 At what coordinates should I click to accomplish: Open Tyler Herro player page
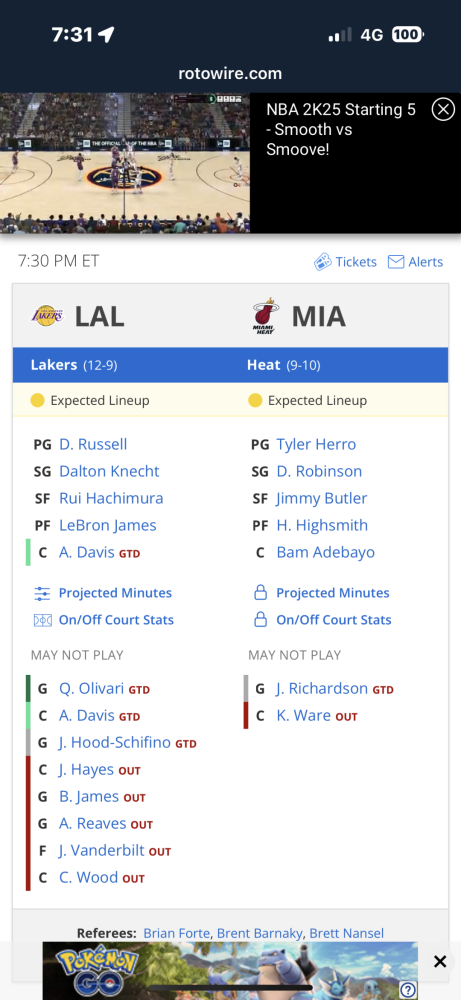(316, 445)
